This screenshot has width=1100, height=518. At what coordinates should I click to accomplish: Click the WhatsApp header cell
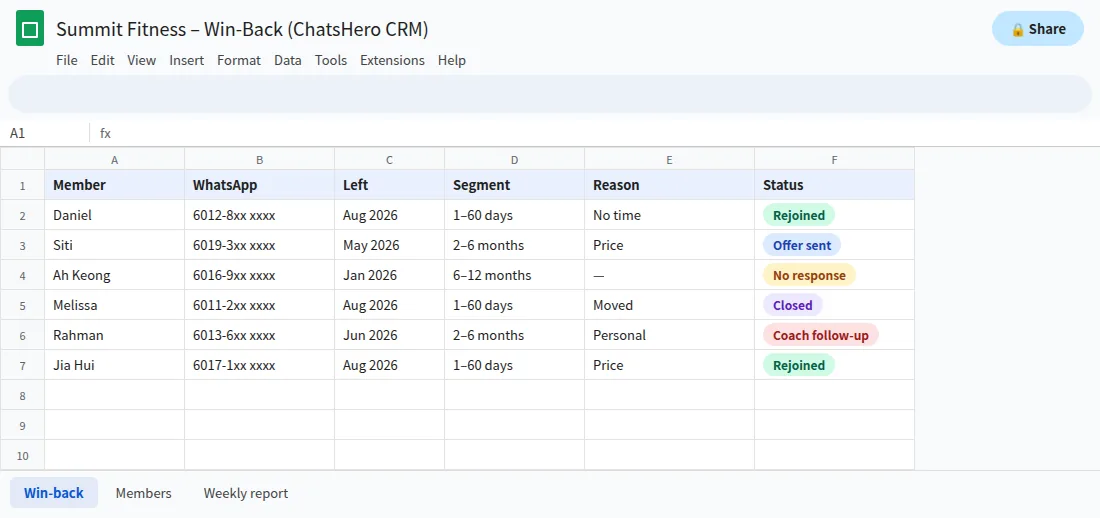(x=260, y=185)
